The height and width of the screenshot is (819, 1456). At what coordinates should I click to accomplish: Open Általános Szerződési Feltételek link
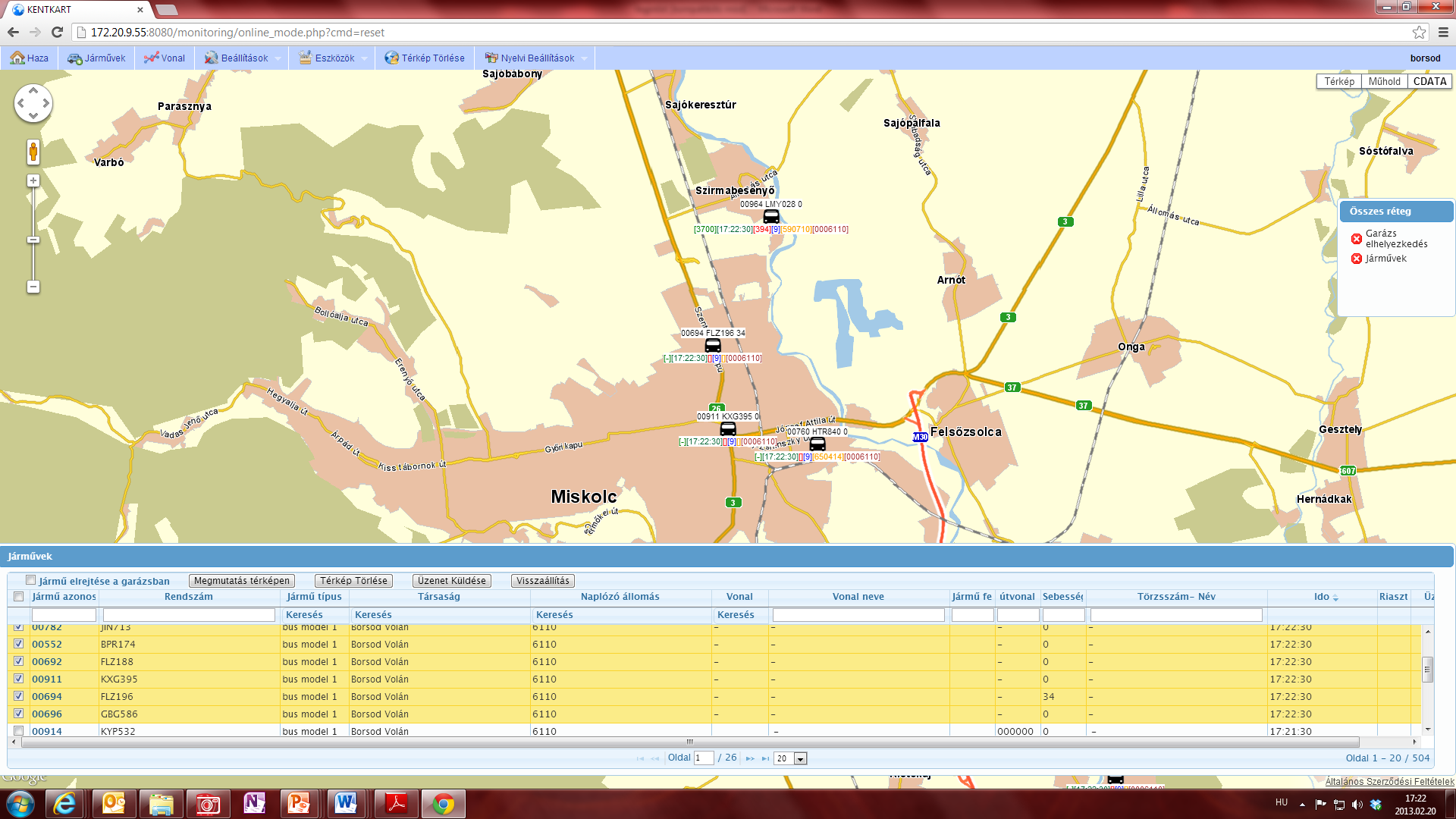point(1389,781)
